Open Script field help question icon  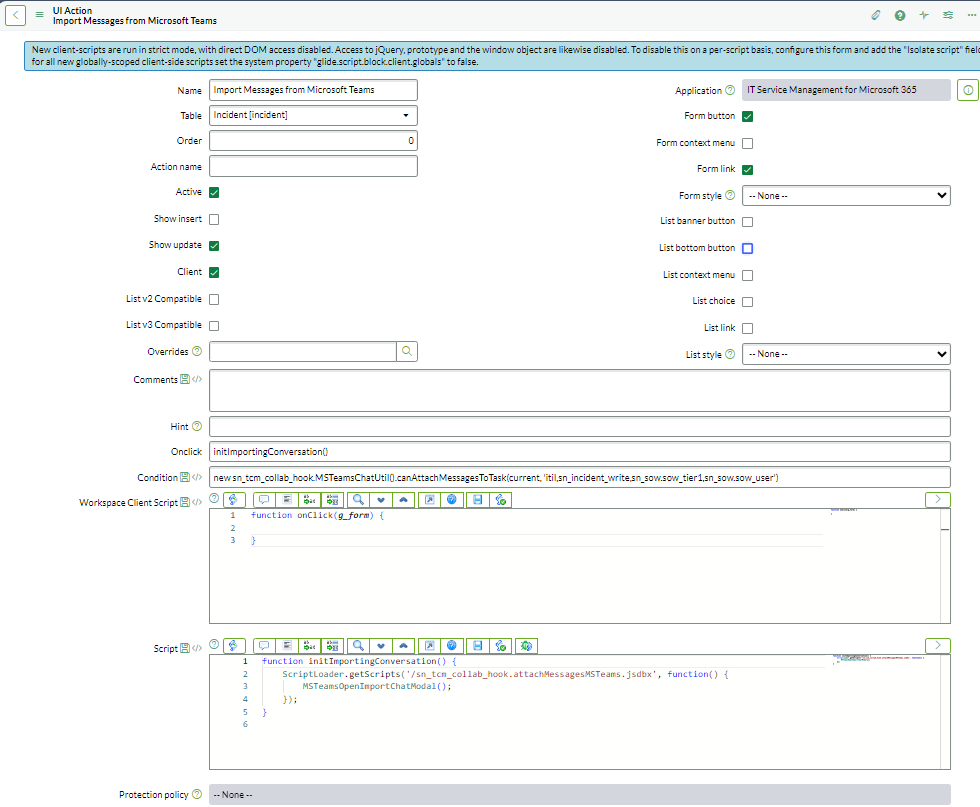click(214, 644)
